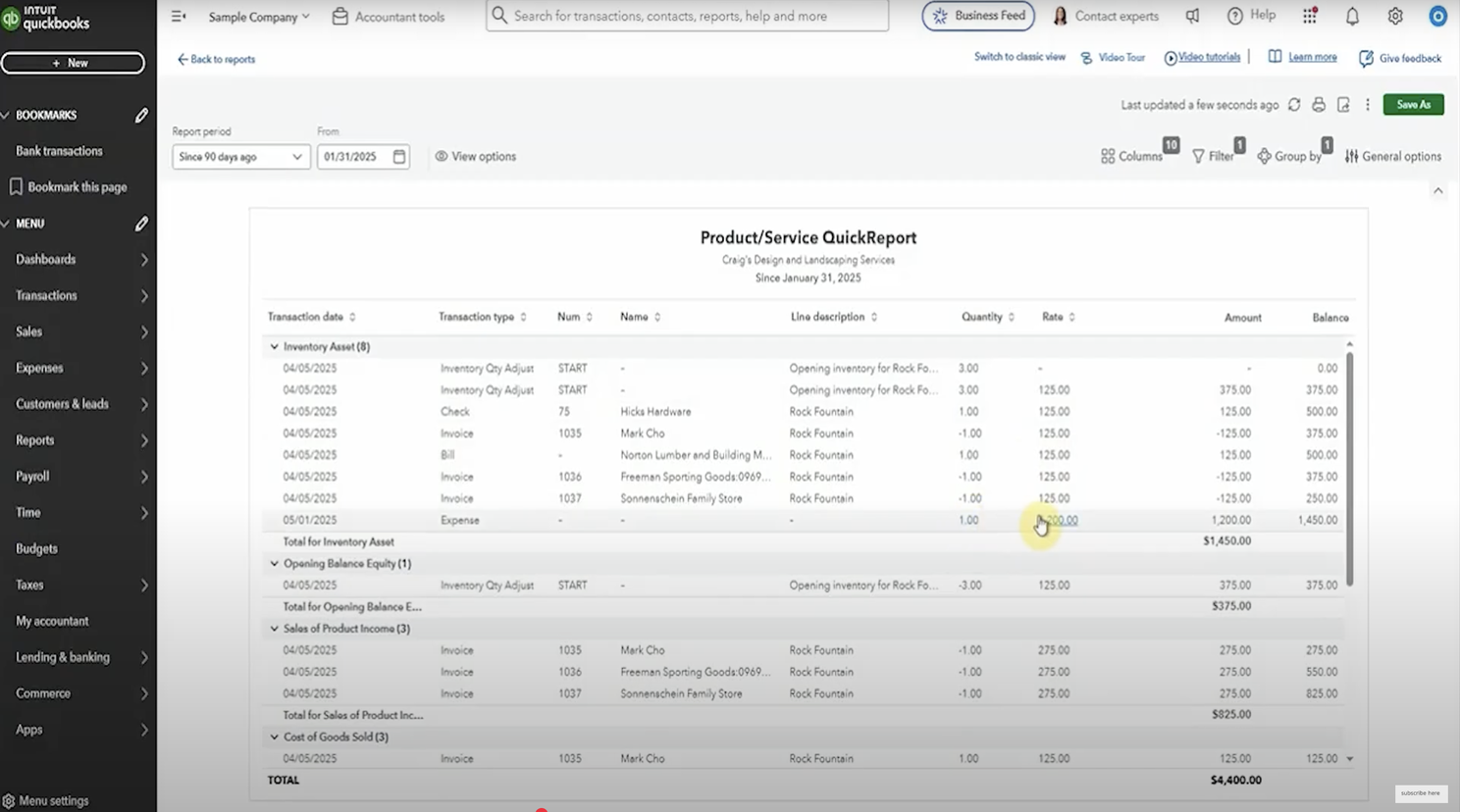This screenshot has height=812, width=1460.
Task: Give feedback
Action: [1399, 59]
